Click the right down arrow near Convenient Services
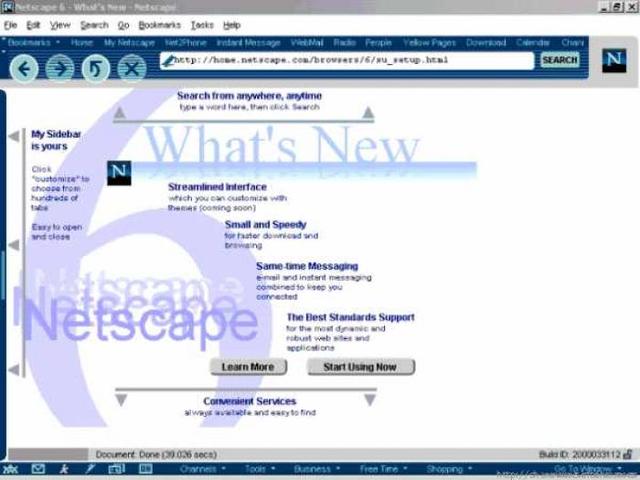The image size is (640, 480). coord(370,400)
